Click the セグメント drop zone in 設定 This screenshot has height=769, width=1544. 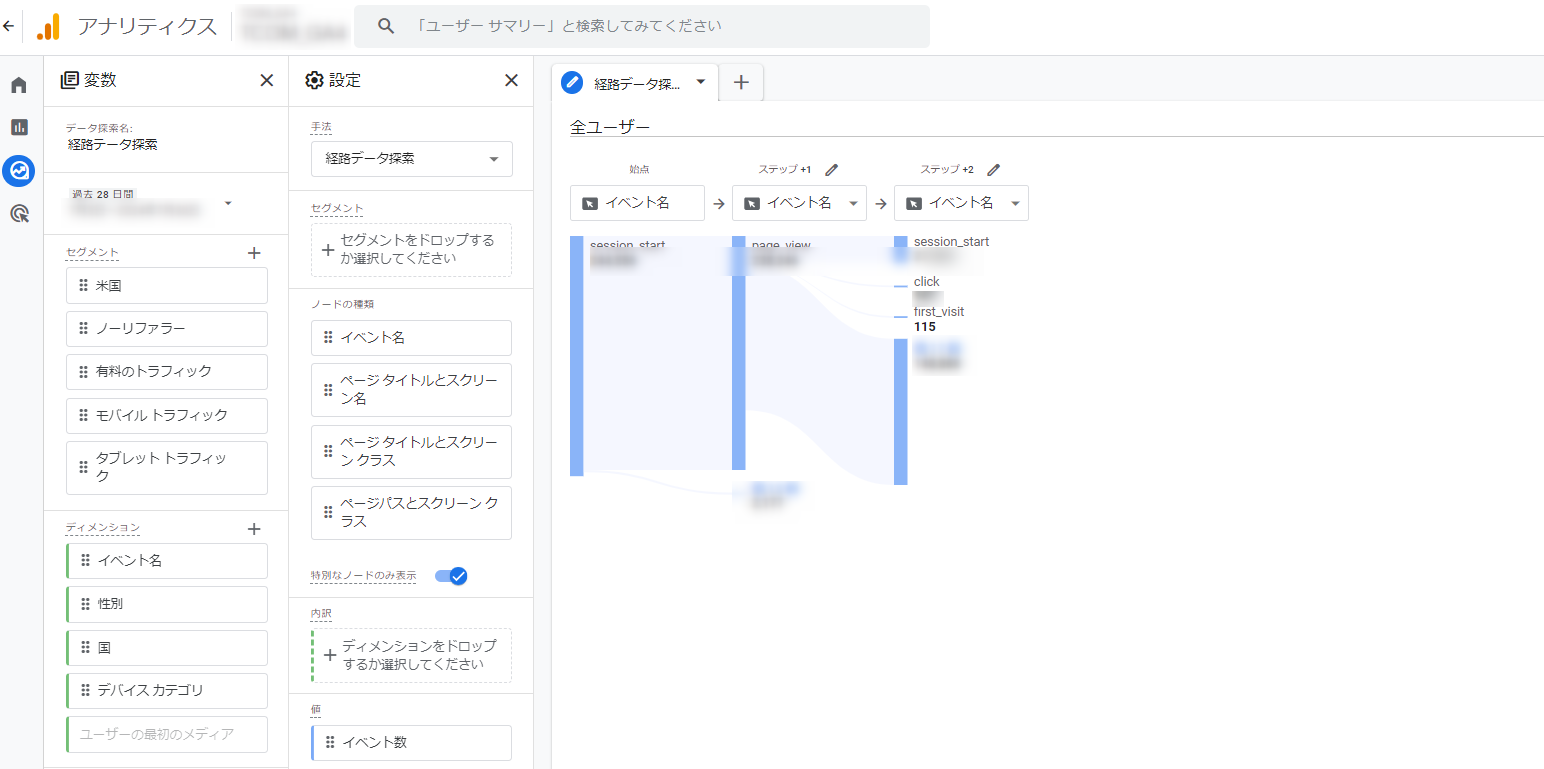(411, 250)
